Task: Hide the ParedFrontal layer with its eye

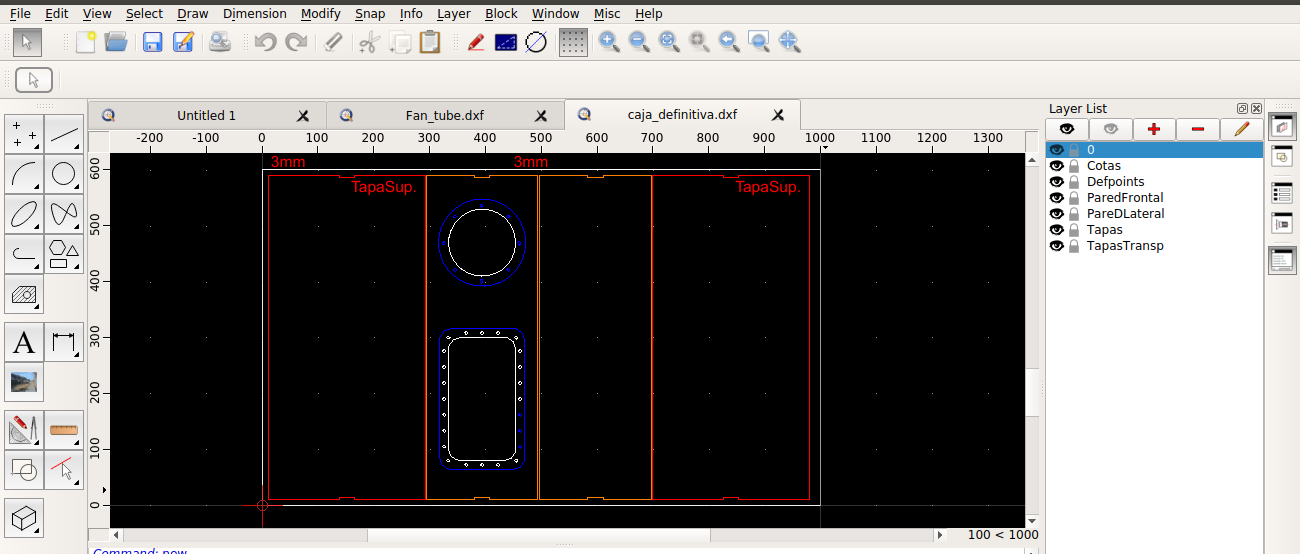Action: [1056, 198]
